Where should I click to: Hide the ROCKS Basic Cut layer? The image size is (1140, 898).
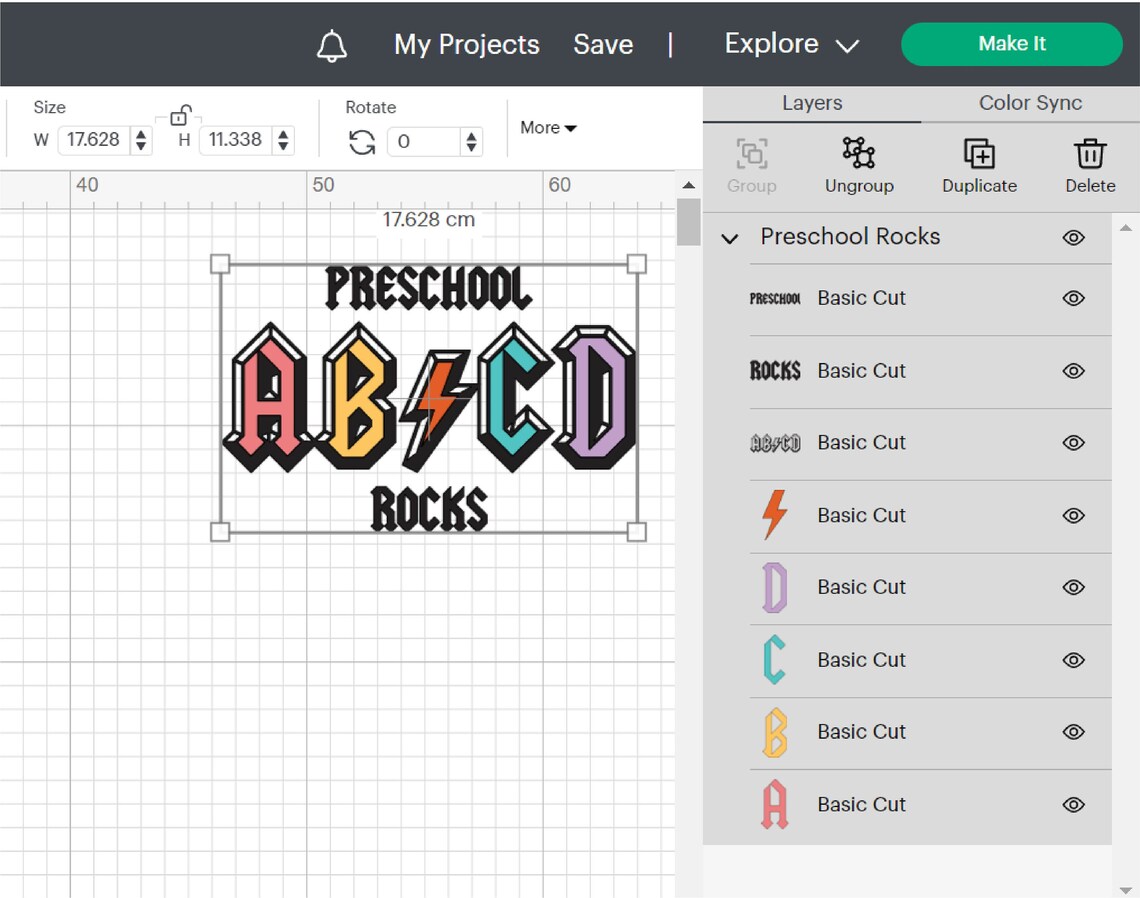[1072, 370]
